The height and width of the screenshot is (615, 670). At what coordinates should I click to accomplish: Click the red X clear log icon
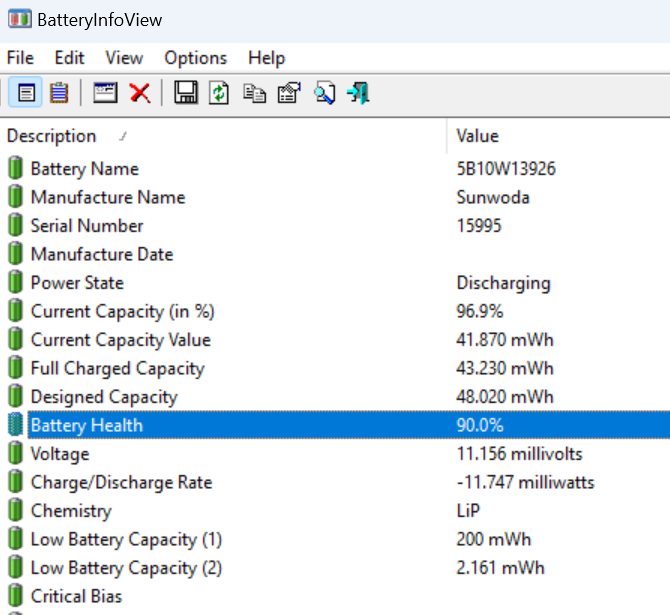140,93
